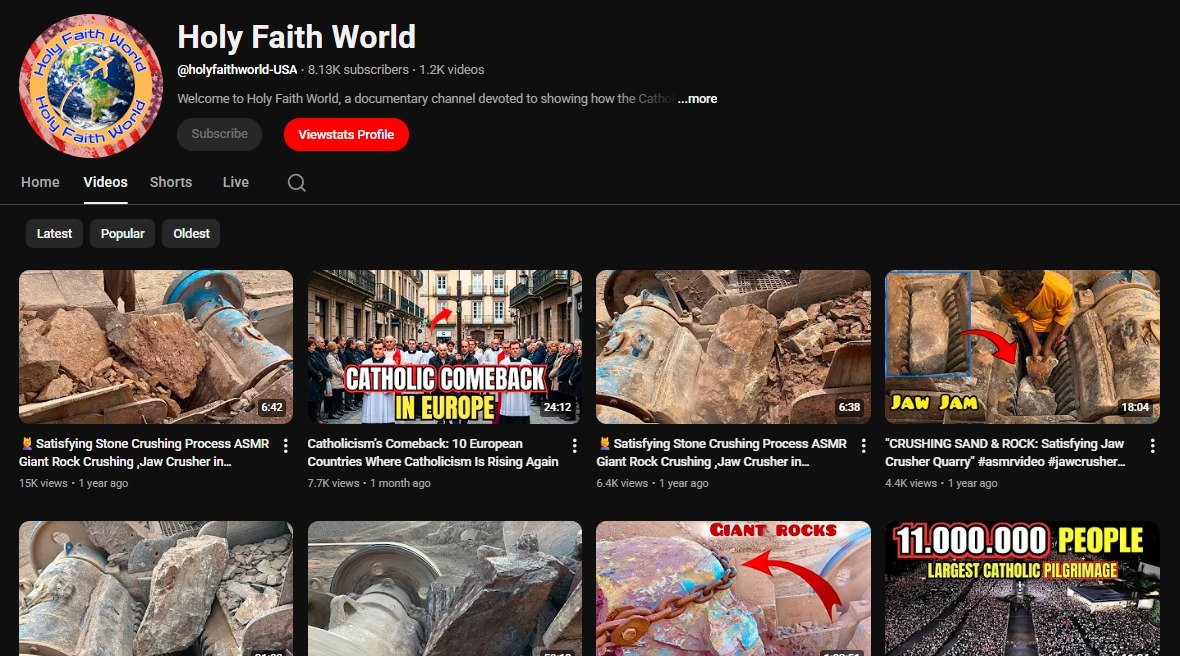Play the Jaw Jam video thumbnail
Viewport: 1180px width, 656px height.
1022,346
